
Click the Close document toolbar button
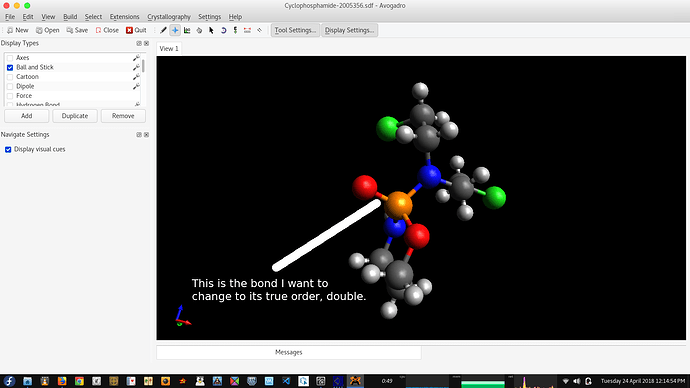pyautogui.click(x=107, y=30)
